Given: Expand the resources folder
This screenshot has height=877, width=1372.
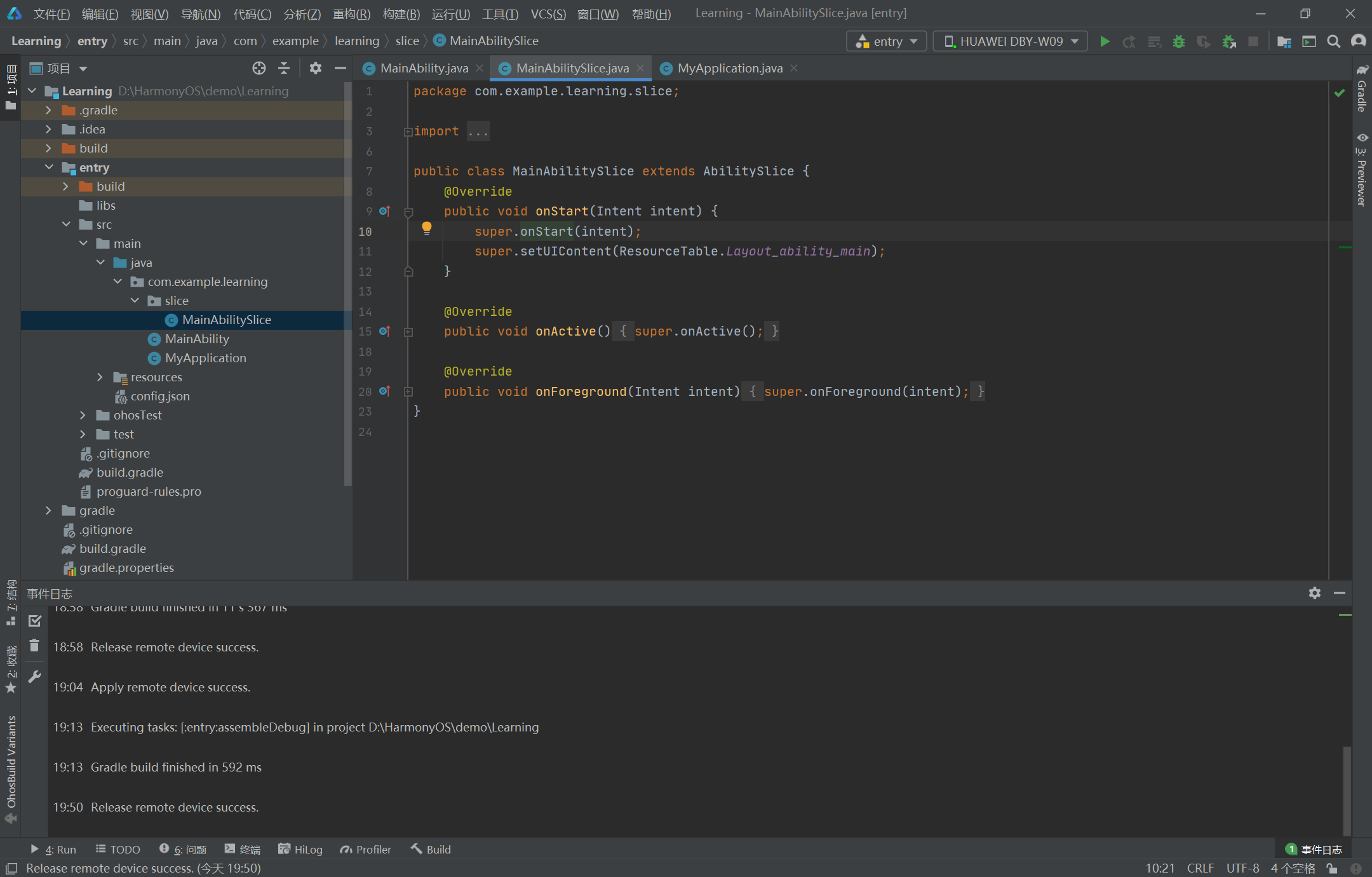Looking at the screenshot, I should tap(100, 377).
